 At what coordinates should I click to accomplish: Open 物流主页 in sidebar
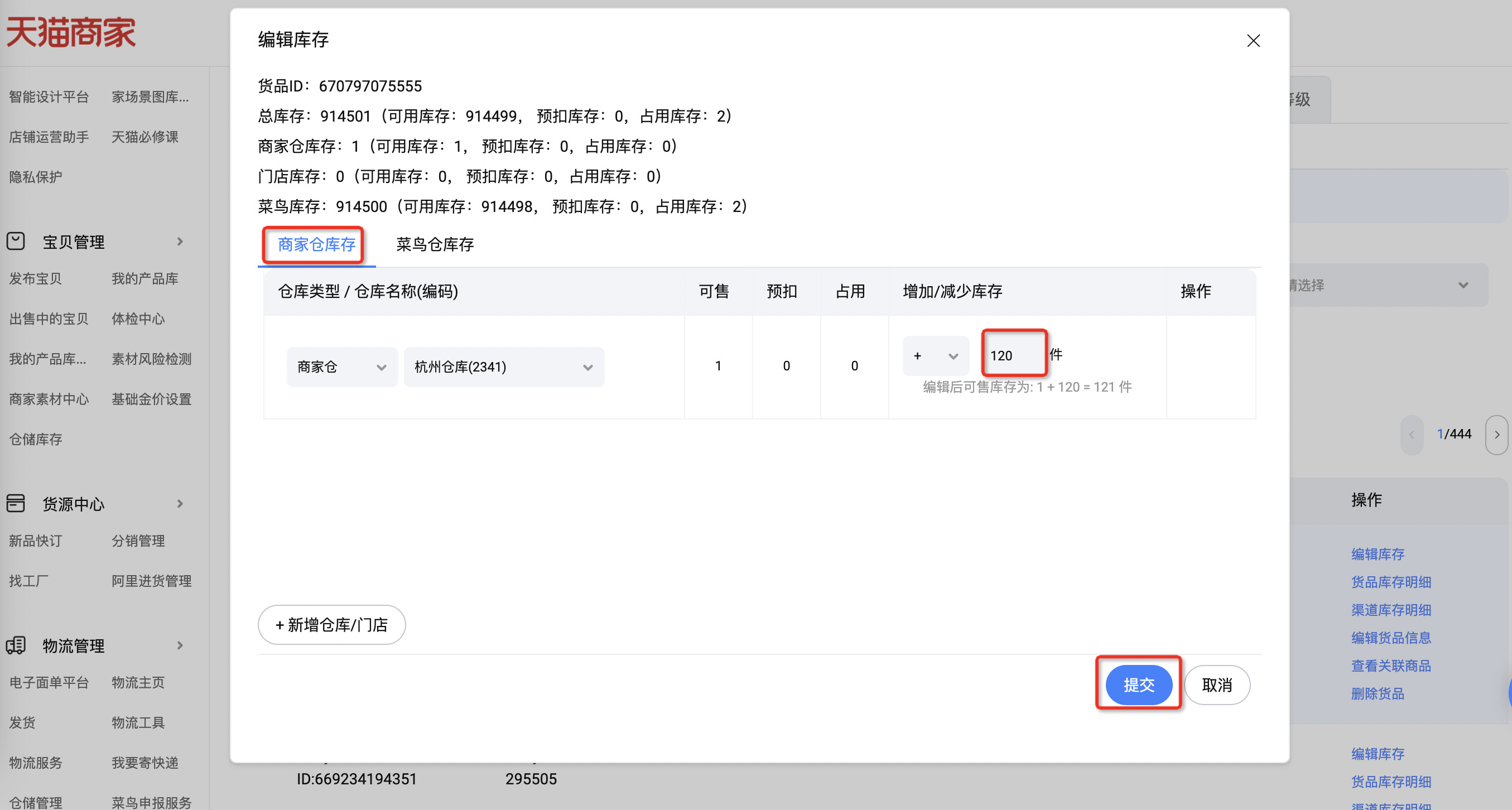click(138, 682)
